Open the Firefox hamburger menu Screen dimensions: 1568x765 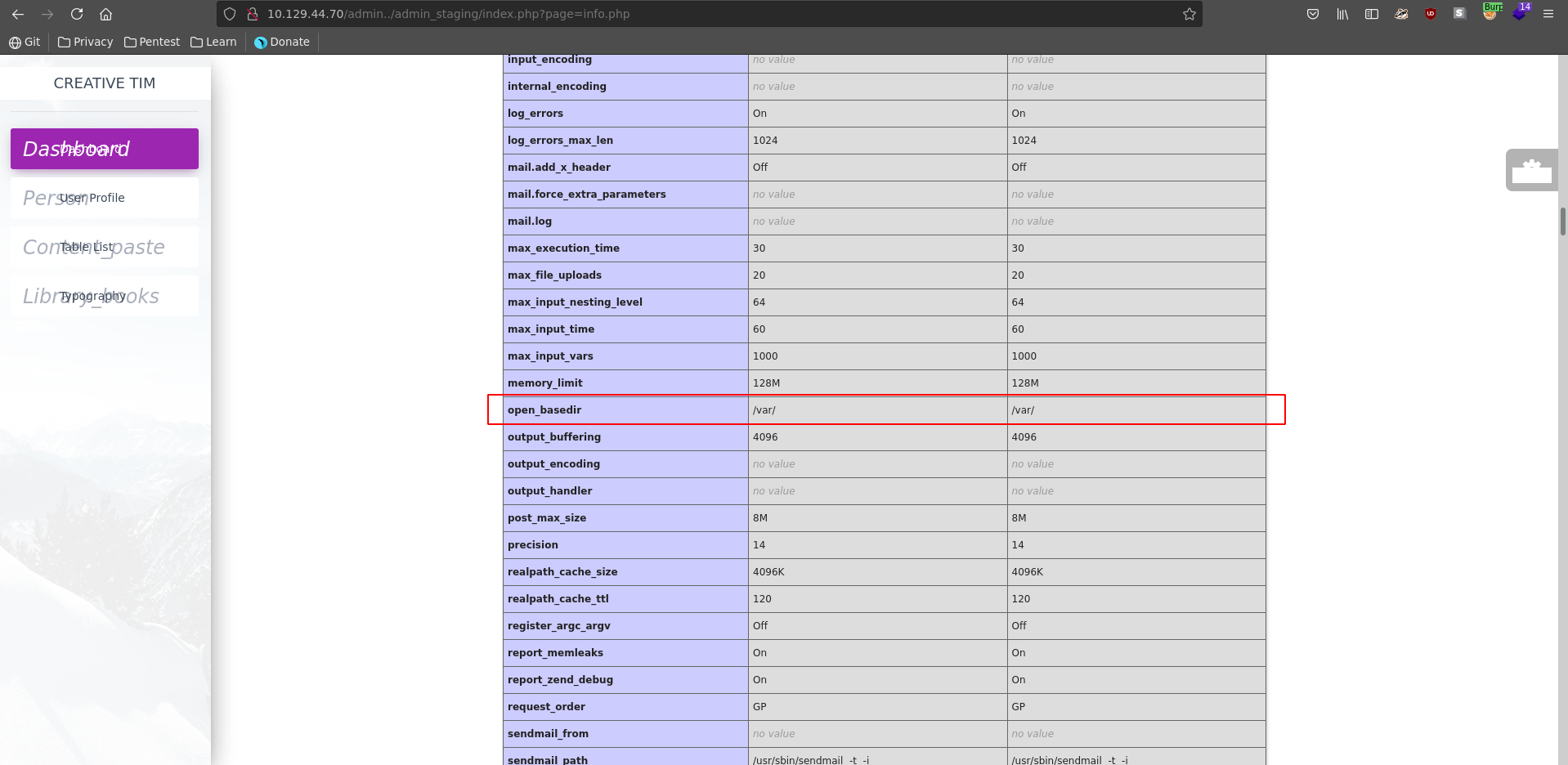point(1548,14)
